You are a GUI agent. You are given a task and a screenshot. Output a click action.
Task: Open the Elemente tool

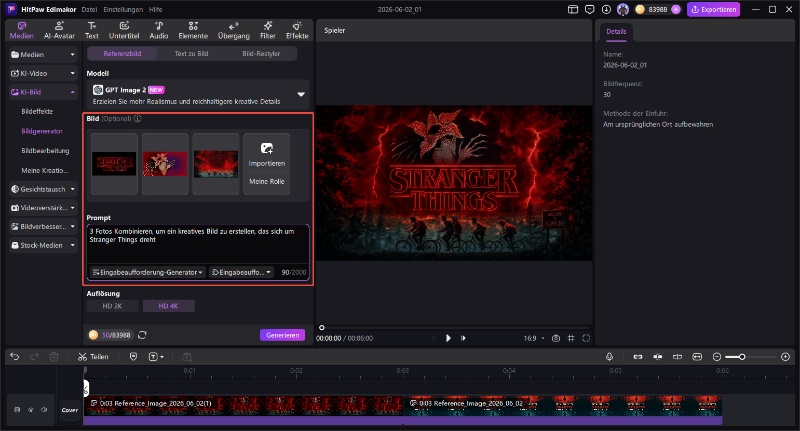click(193, 31)
